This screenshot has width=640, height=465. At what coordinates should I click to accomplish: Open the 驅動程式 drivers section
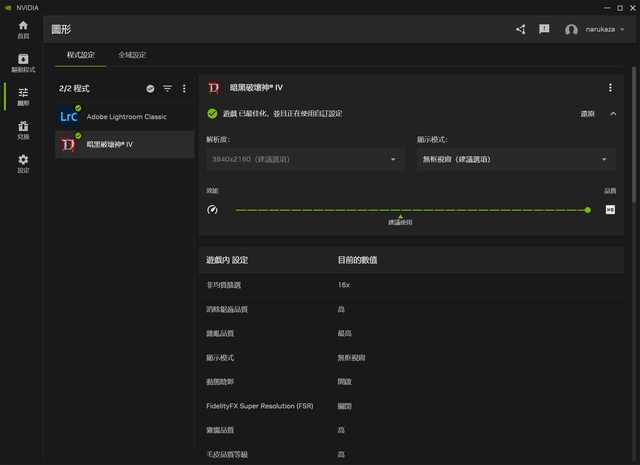pyautogui.click(x=23, y=63)
